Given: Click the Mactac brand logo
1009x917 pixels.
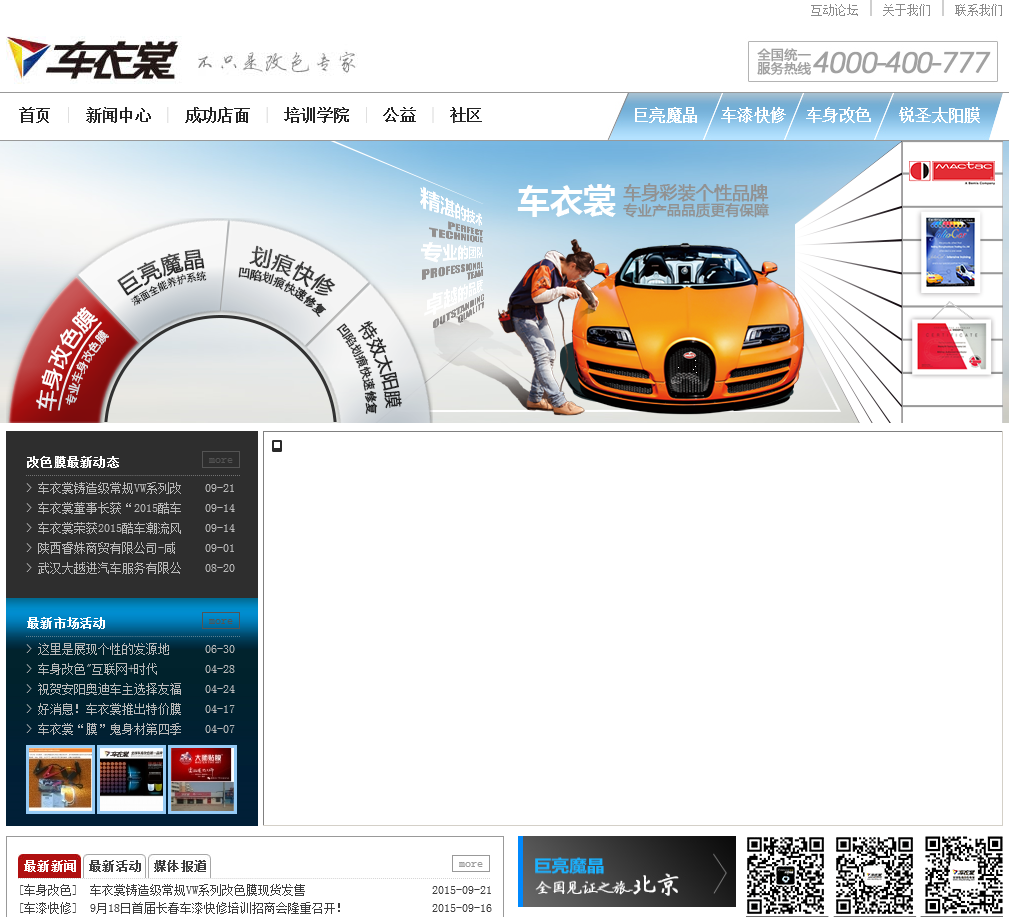Looking at the screenshot, I should point(951,171).
